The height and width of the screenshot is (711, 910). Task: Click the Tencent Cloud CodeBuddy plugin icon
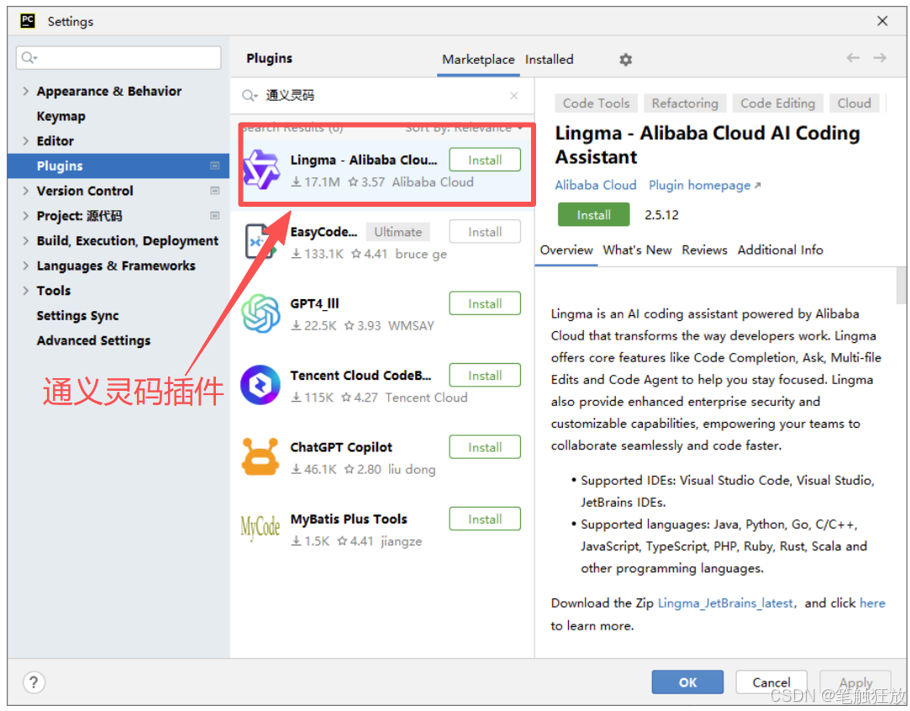coord(261,385)
